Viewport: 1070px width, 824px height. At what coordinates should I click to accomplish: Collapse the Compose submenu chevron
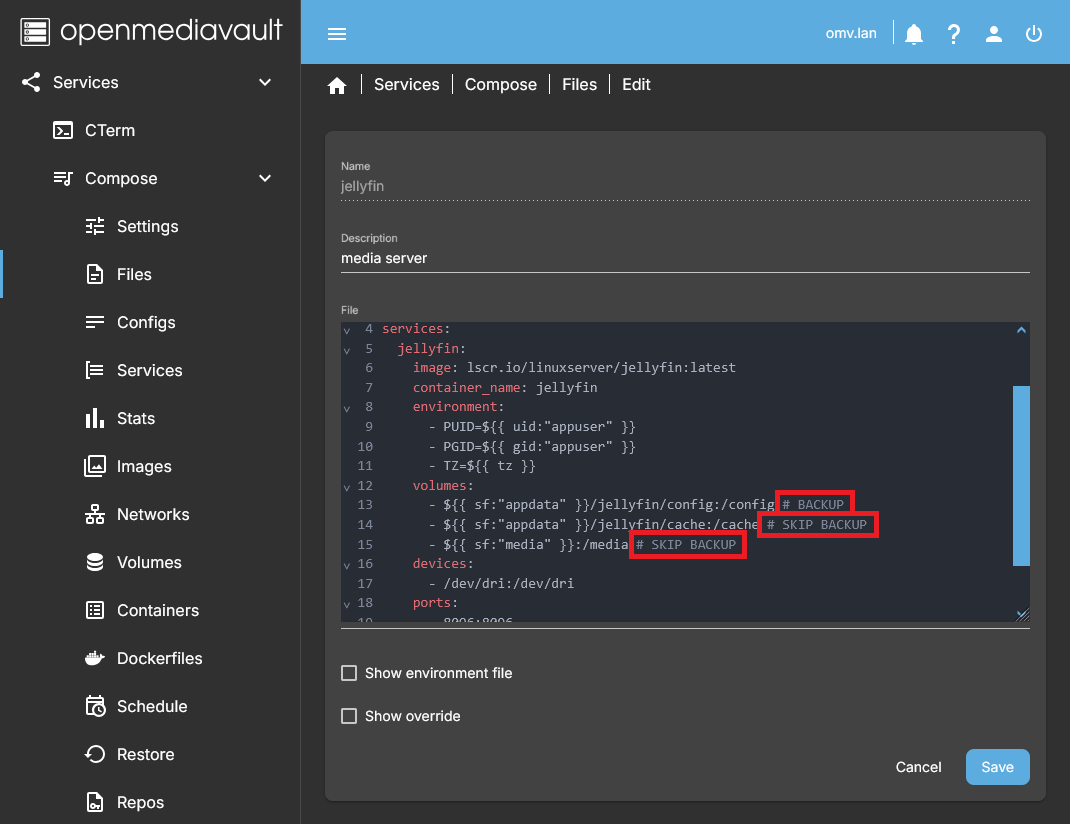(x=265, y=178)
